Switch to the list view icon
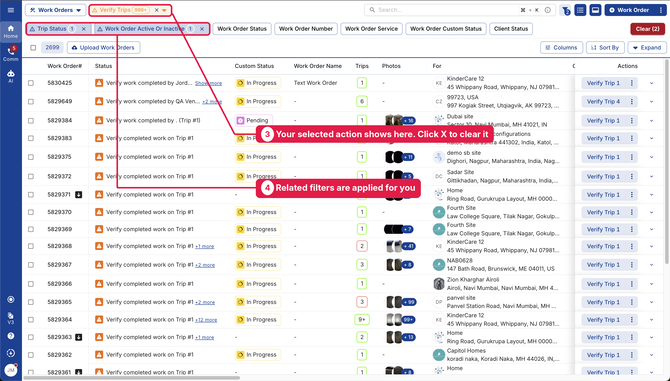This screenshot has width=670, height=381. (580, 10)
